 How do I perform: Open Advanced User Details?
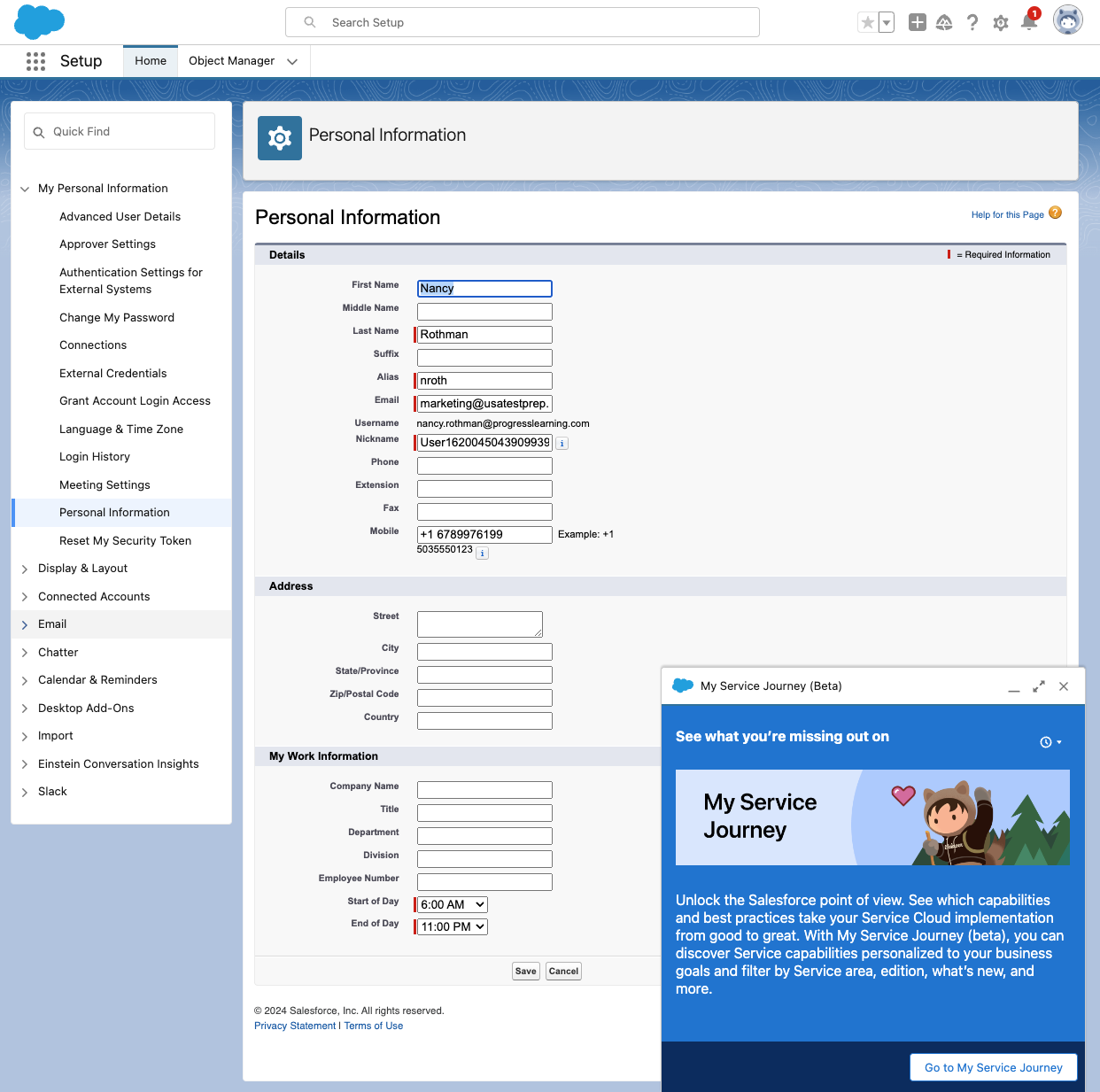[x=120, y=216]
